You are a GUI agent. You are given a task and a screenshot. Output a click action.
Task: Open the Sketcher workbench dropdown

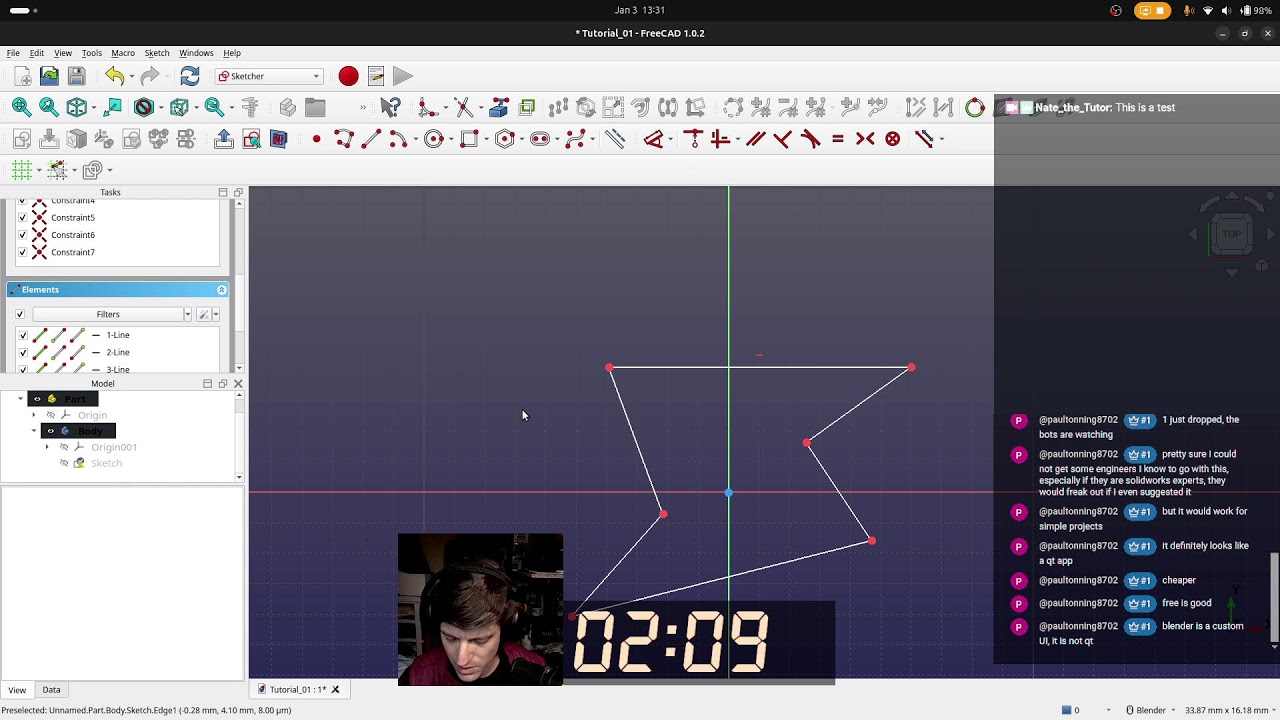(269, 76)
